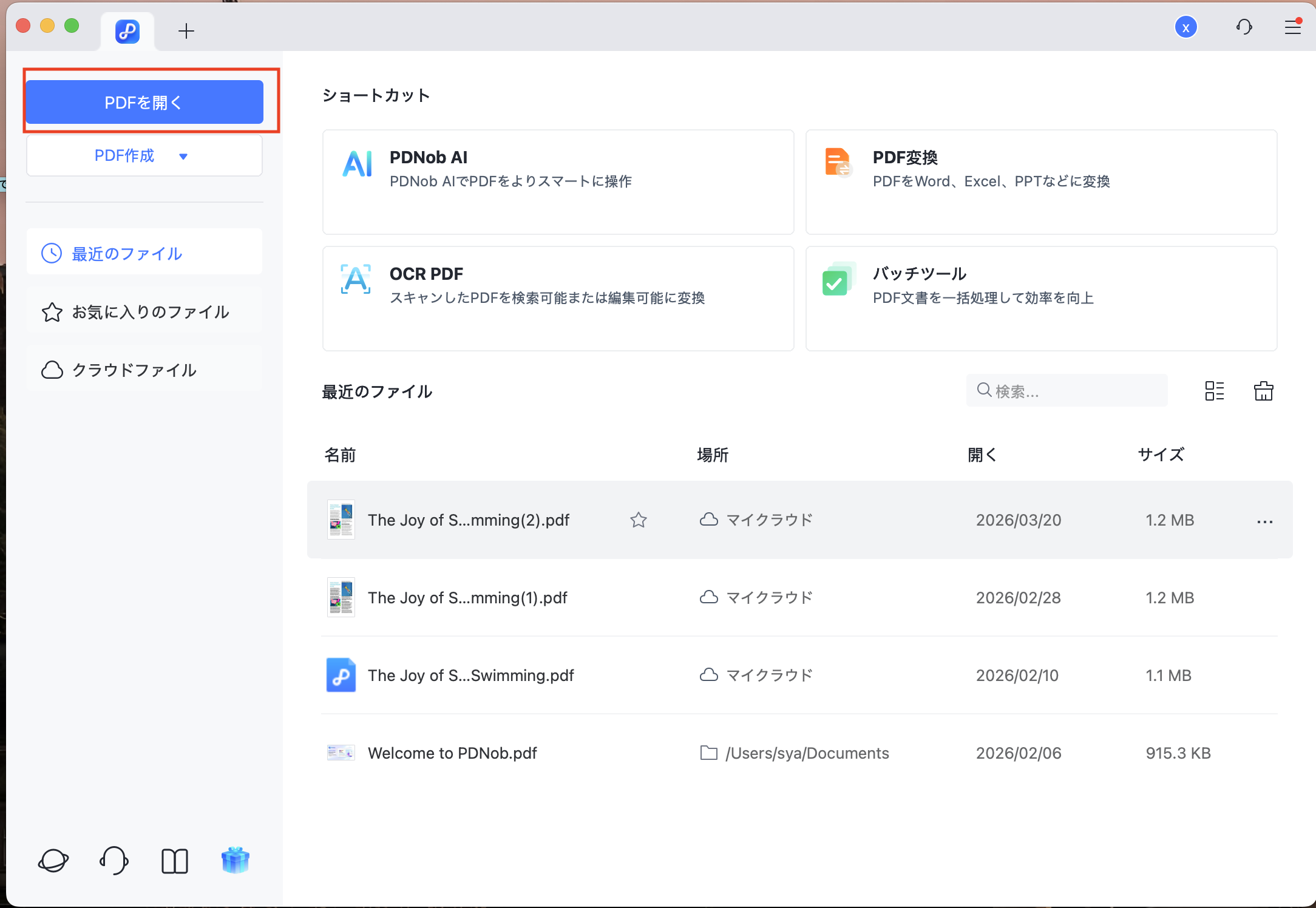1316x908 pixels.
Task: Click the gift box promotion icon
Action: coord(236,860)
